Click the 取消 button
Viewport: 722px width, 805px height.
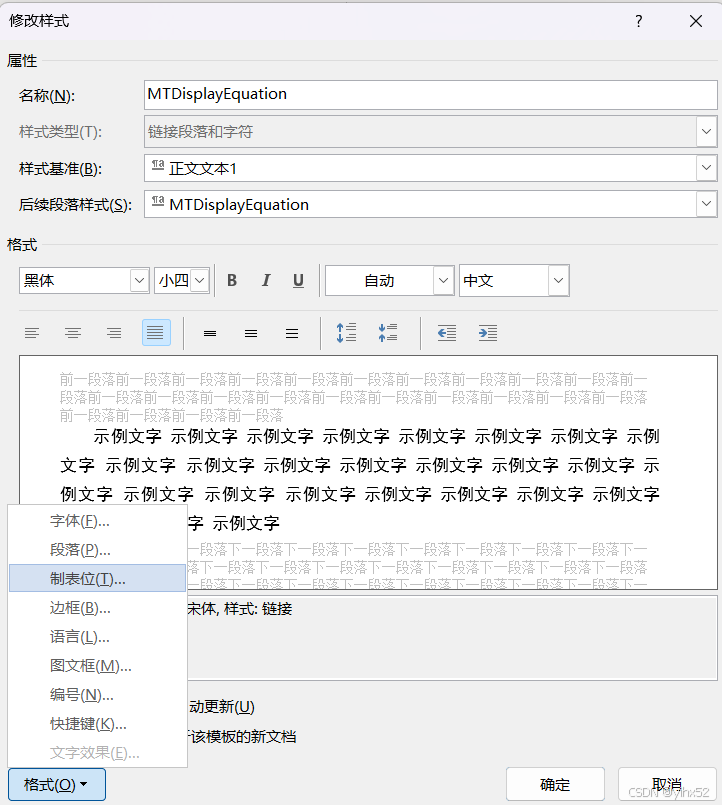pyautogui.click(x=667, y=784)
